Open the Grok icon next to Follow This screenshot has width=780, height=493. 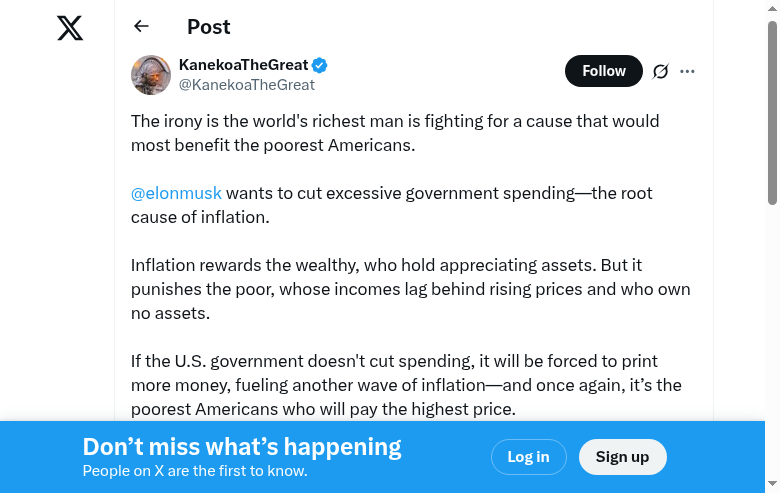point(660,71)
